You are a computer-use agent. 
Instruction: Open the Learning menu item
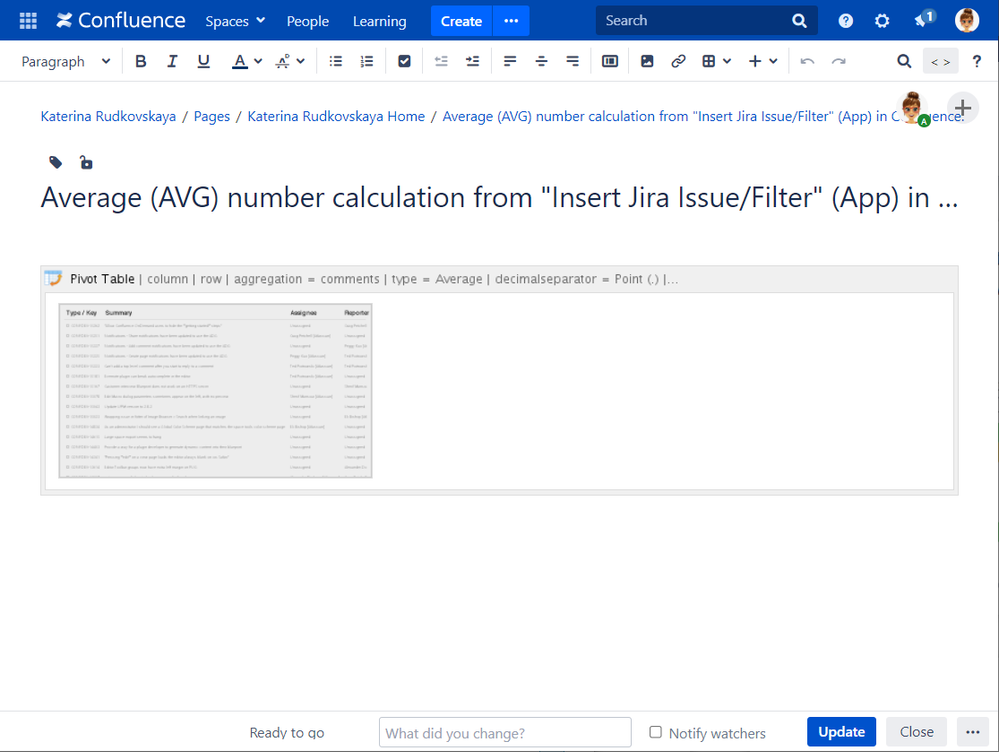(380, 21)
